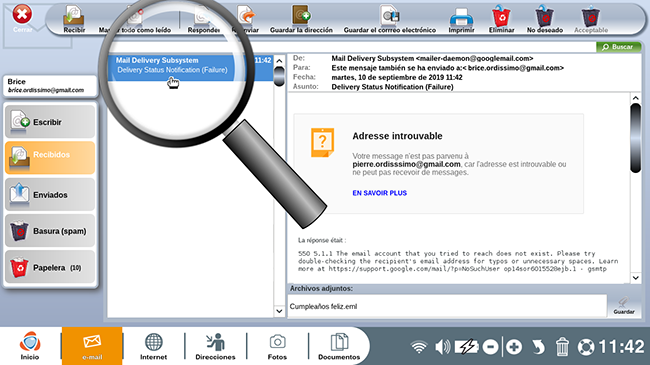This screenshot has width=650, height=365.
Task: Click the taskbar trash can icon
Action: 562,347
